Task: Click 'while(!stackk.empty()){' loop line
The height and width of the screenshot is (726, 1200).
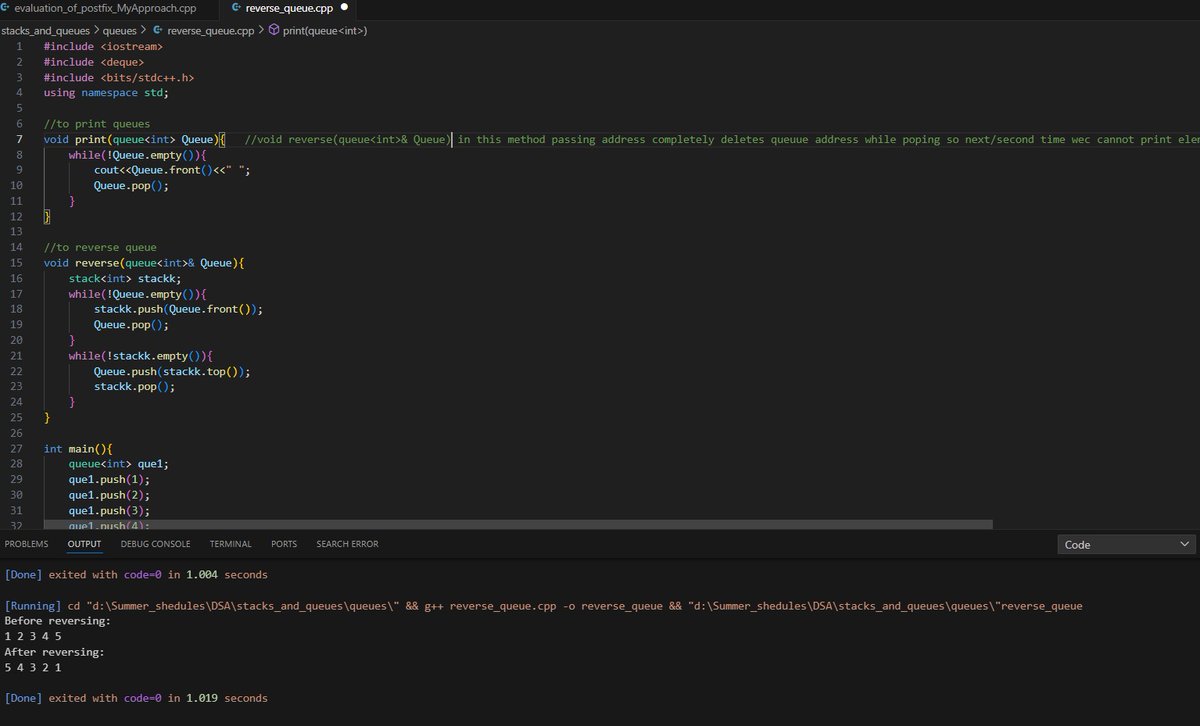Action: [x=141, y=356]
